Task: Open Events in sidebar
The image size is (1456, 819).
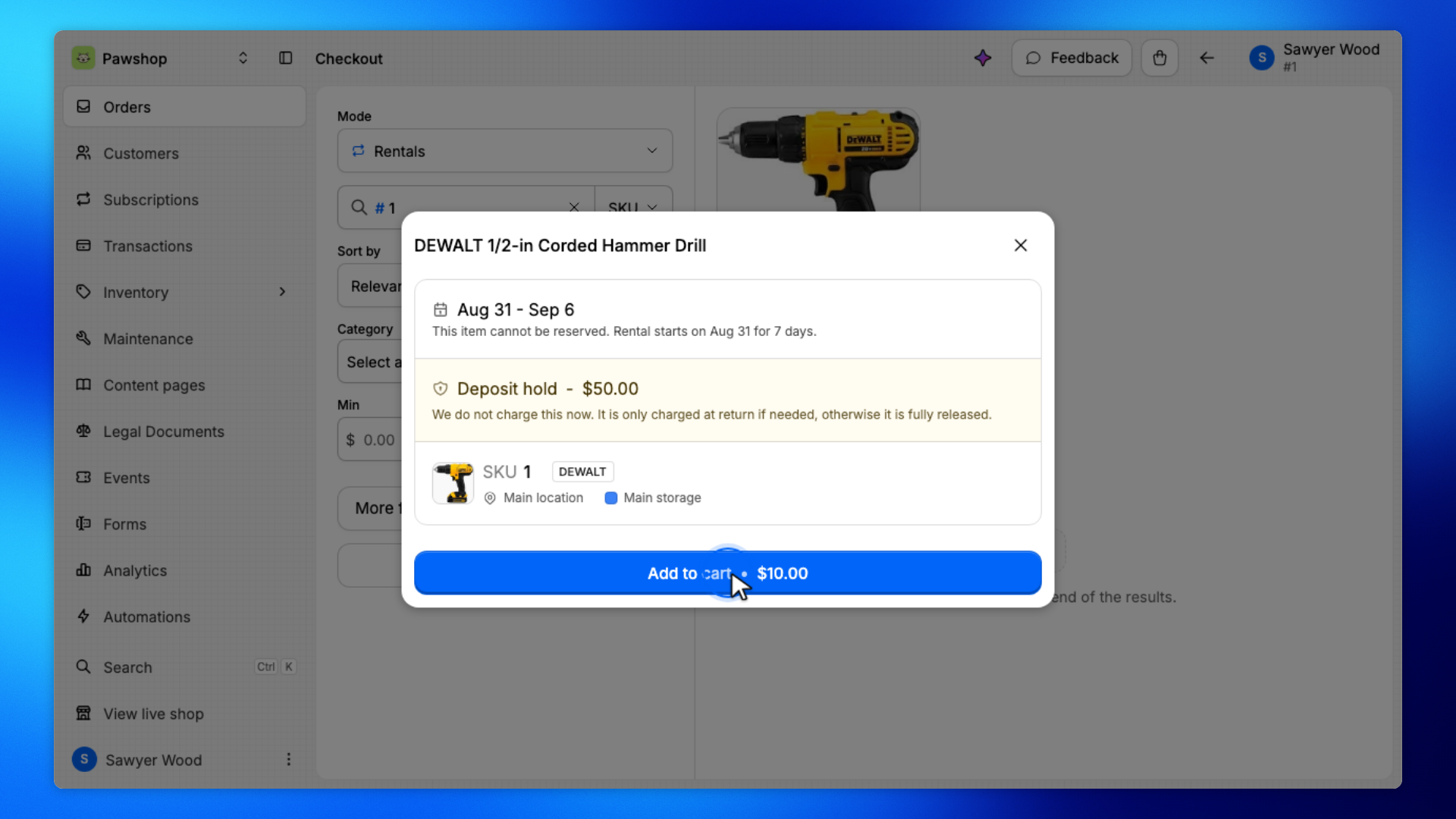Action: (x=184, y=477)
